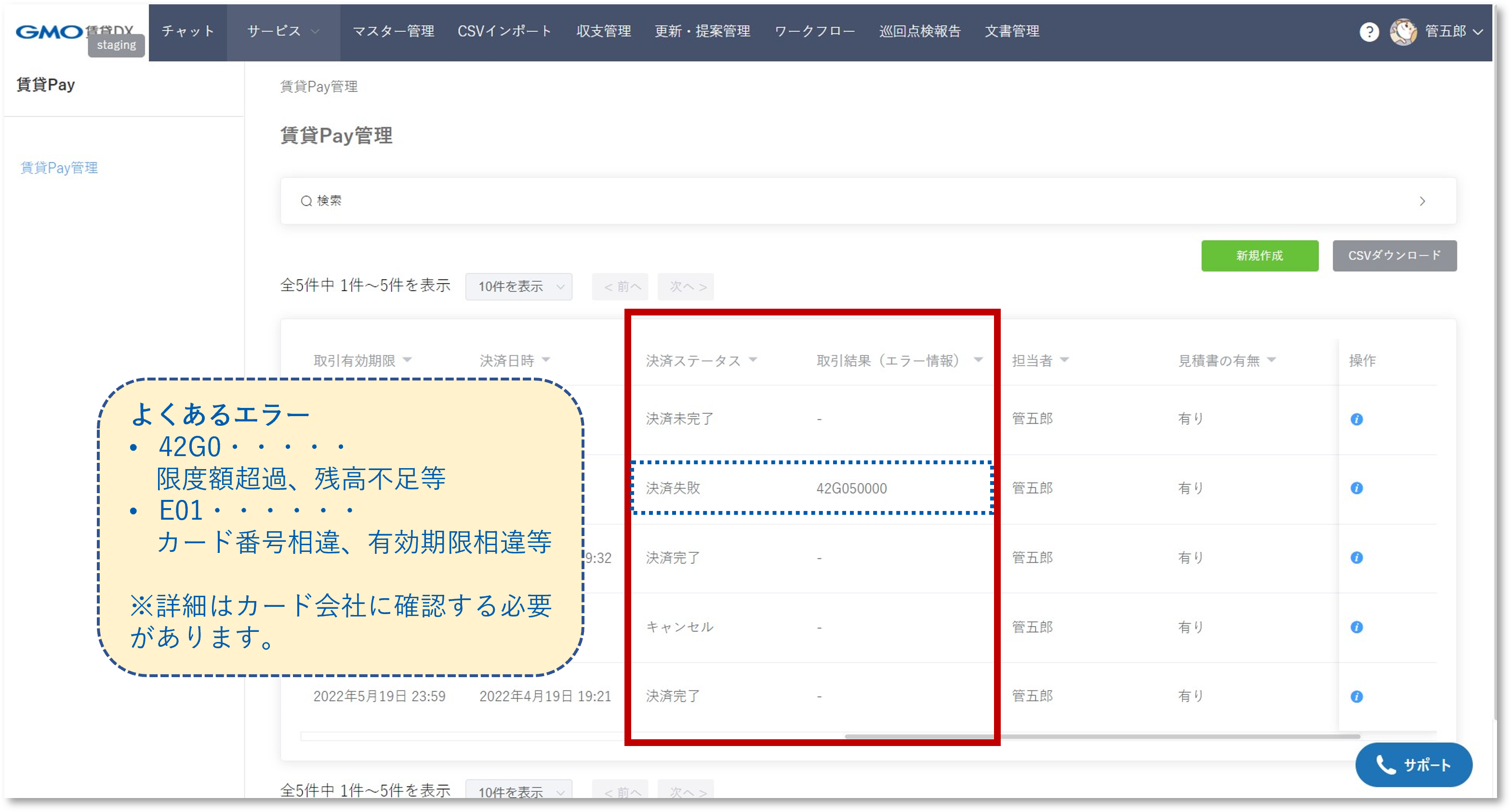Go to 収支管理 in top navigation
The image size is (1511, 812).
tap(603, 31)
